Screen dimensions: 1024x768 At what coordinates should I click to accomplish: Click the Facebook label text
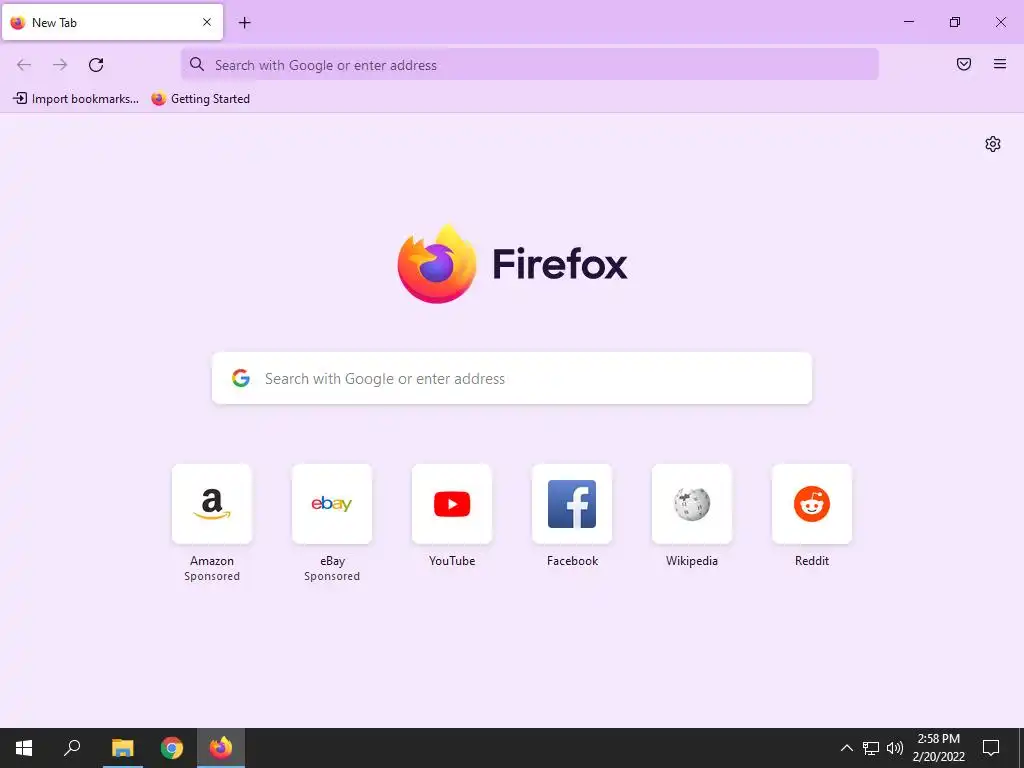572,561
